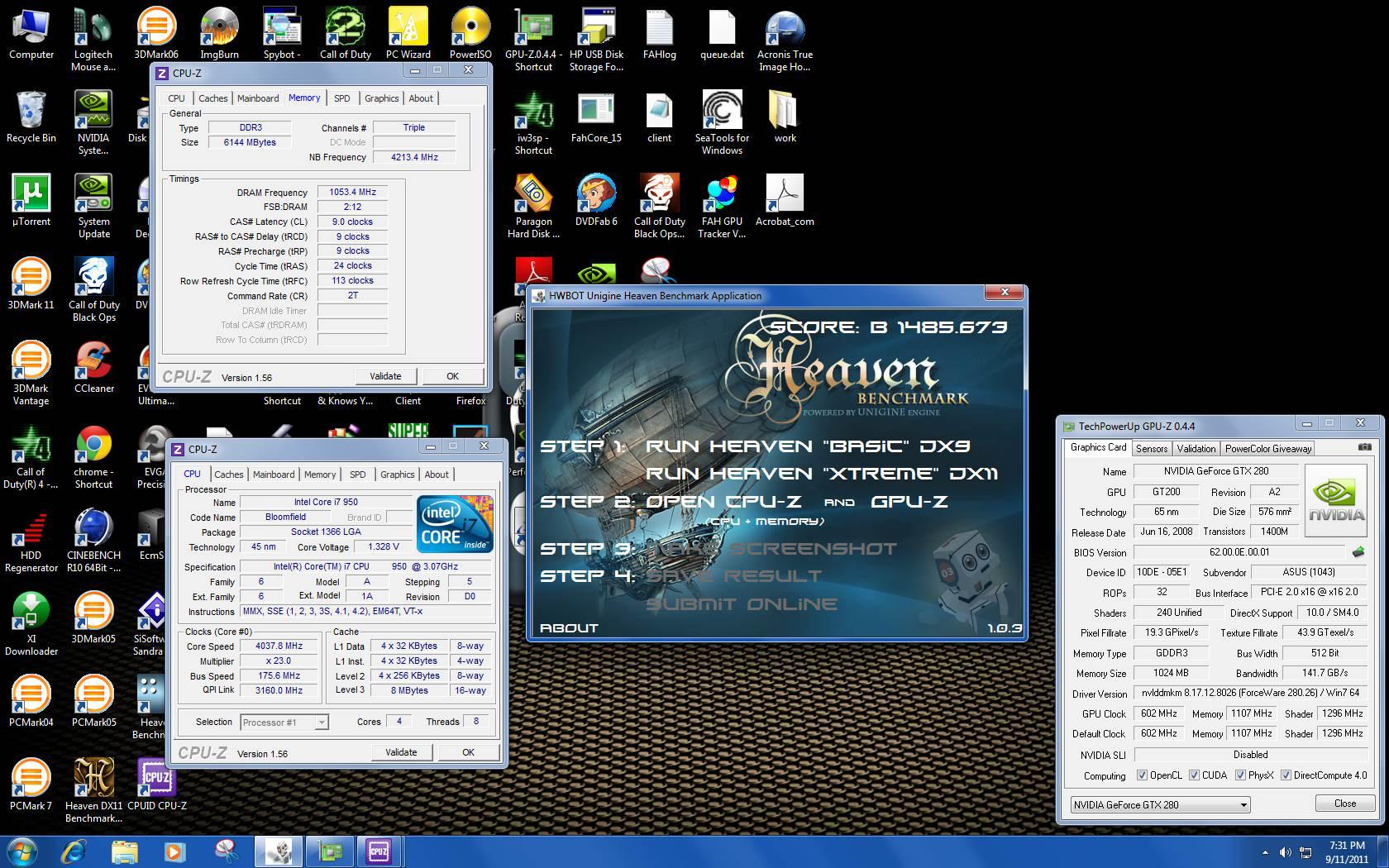Open PowerISO desktop icon

470,34
